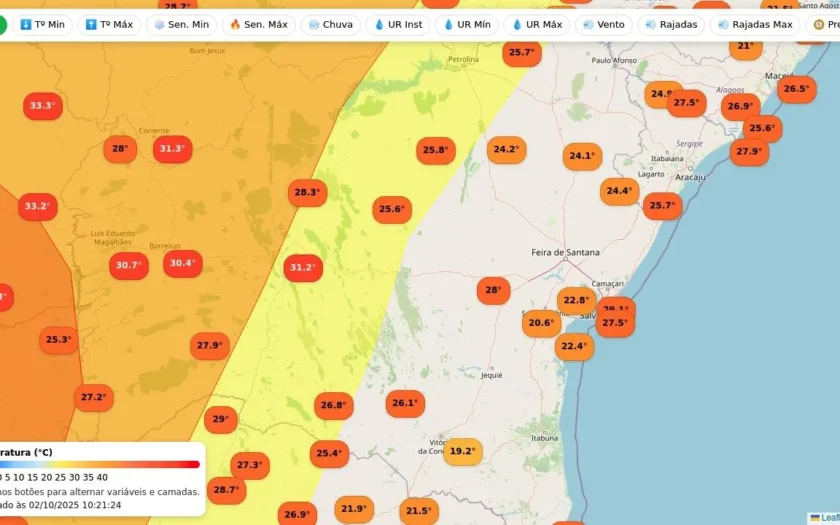840x525 pixels.
Task: Open the 28° marker near Feira de Santana
Action: click(x=493, y=290)
